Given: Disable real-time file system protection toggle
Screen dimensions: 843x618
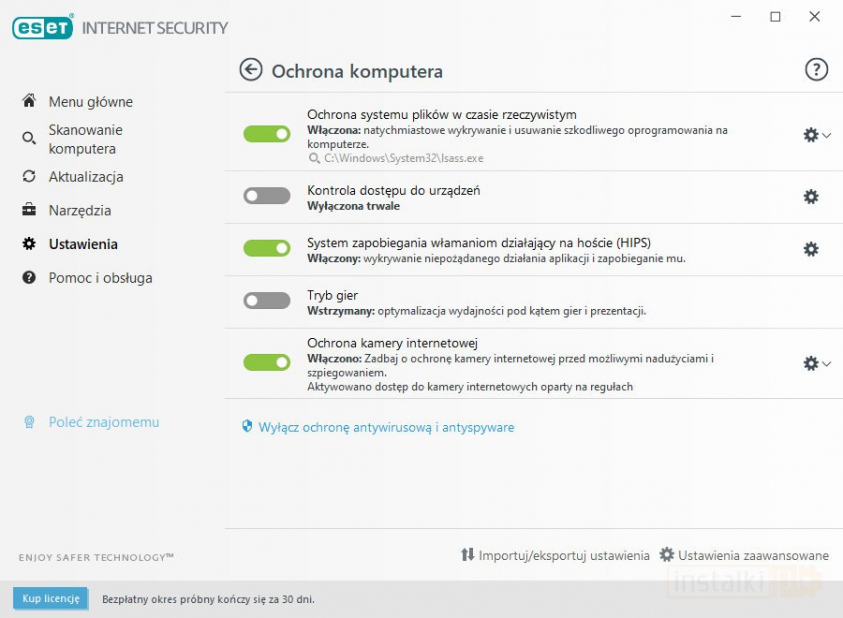Looking at the screenshot, I should coord(267,134).
